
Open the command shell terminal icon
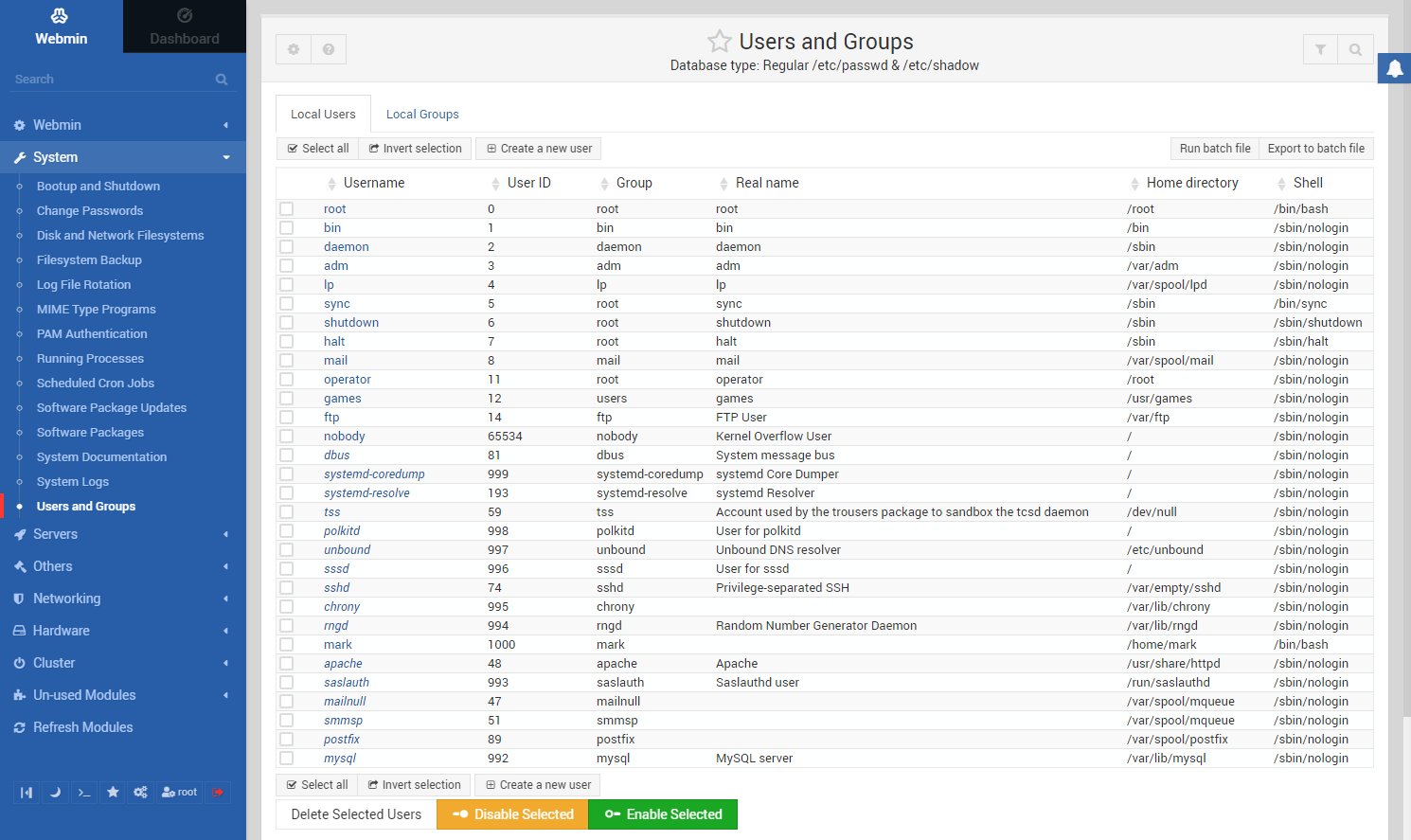[84, 793]
